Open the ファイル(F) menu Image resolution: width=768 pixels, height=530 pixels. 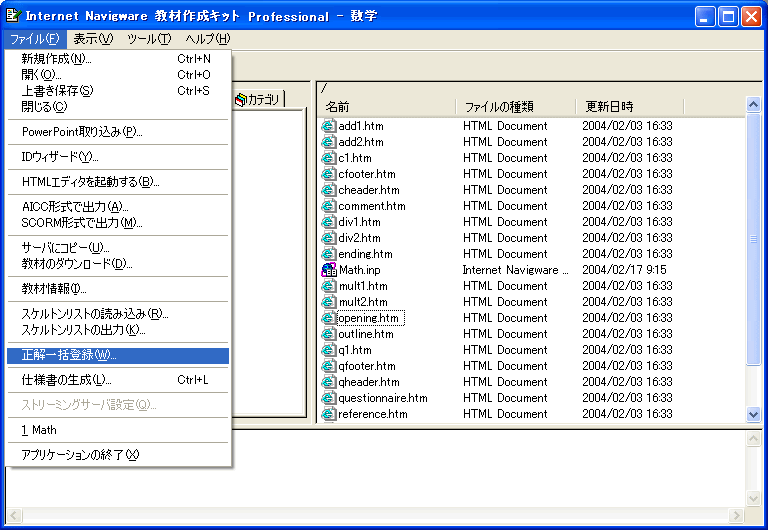tap(35, 39)
